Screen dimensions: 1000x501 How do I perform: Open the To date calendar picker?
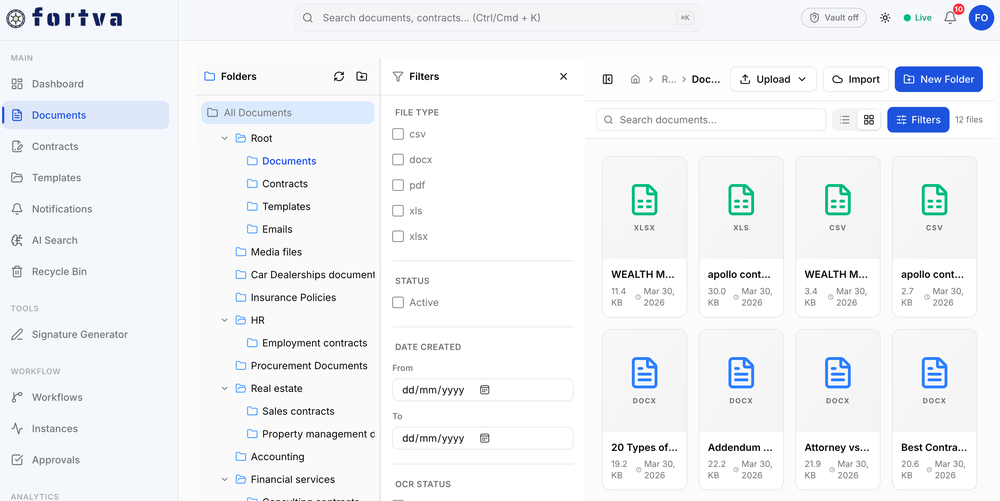[484, 438]
